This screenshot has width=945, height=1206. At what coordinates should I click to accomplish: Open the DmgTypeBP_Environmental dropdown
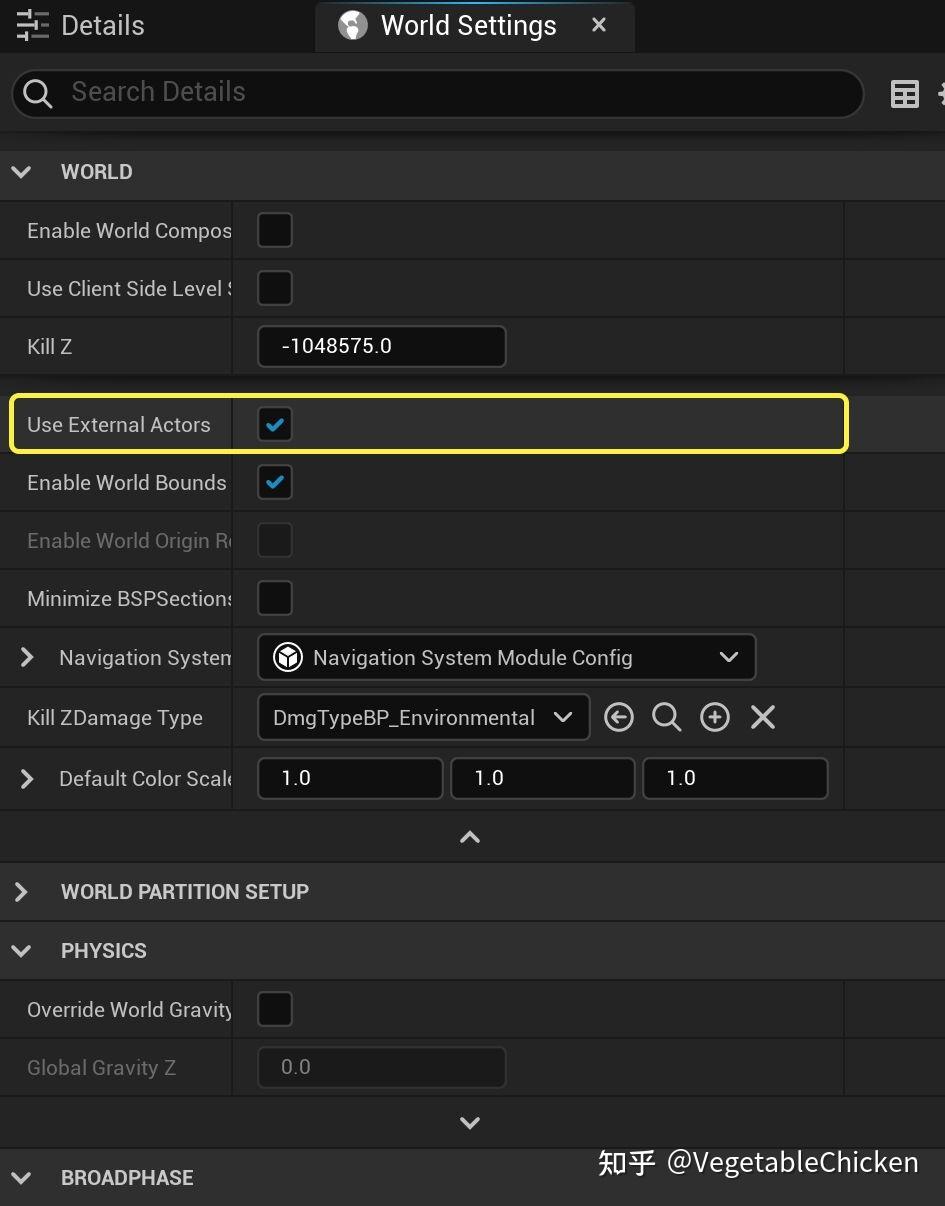pyautogui.click(x=423, y=717)
